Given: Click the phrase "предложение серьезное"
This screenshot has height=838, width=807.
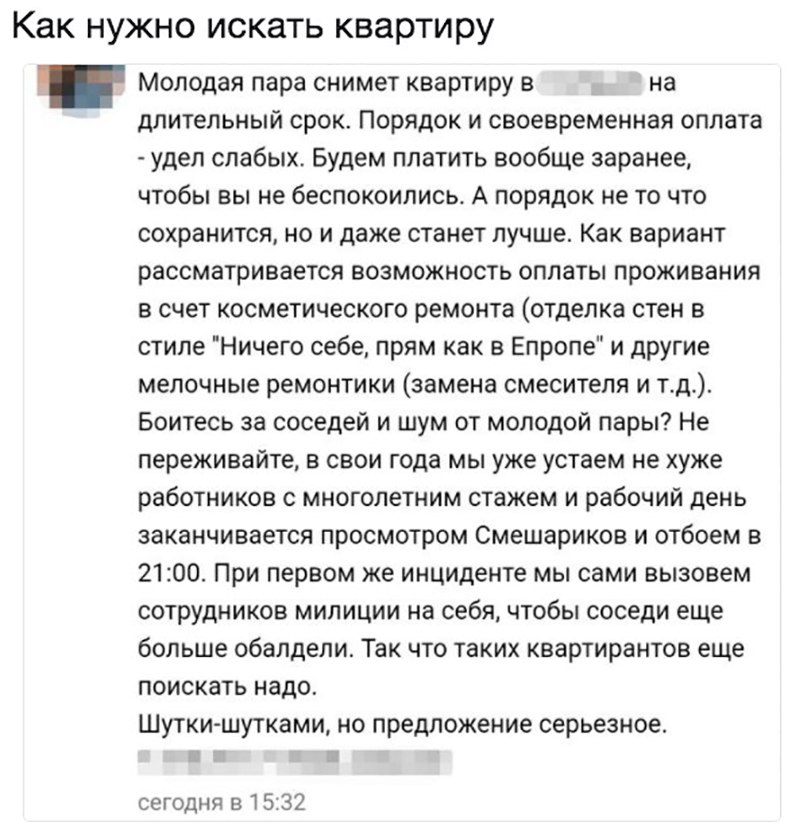Looking at the screenshot, I should point(518,724).
